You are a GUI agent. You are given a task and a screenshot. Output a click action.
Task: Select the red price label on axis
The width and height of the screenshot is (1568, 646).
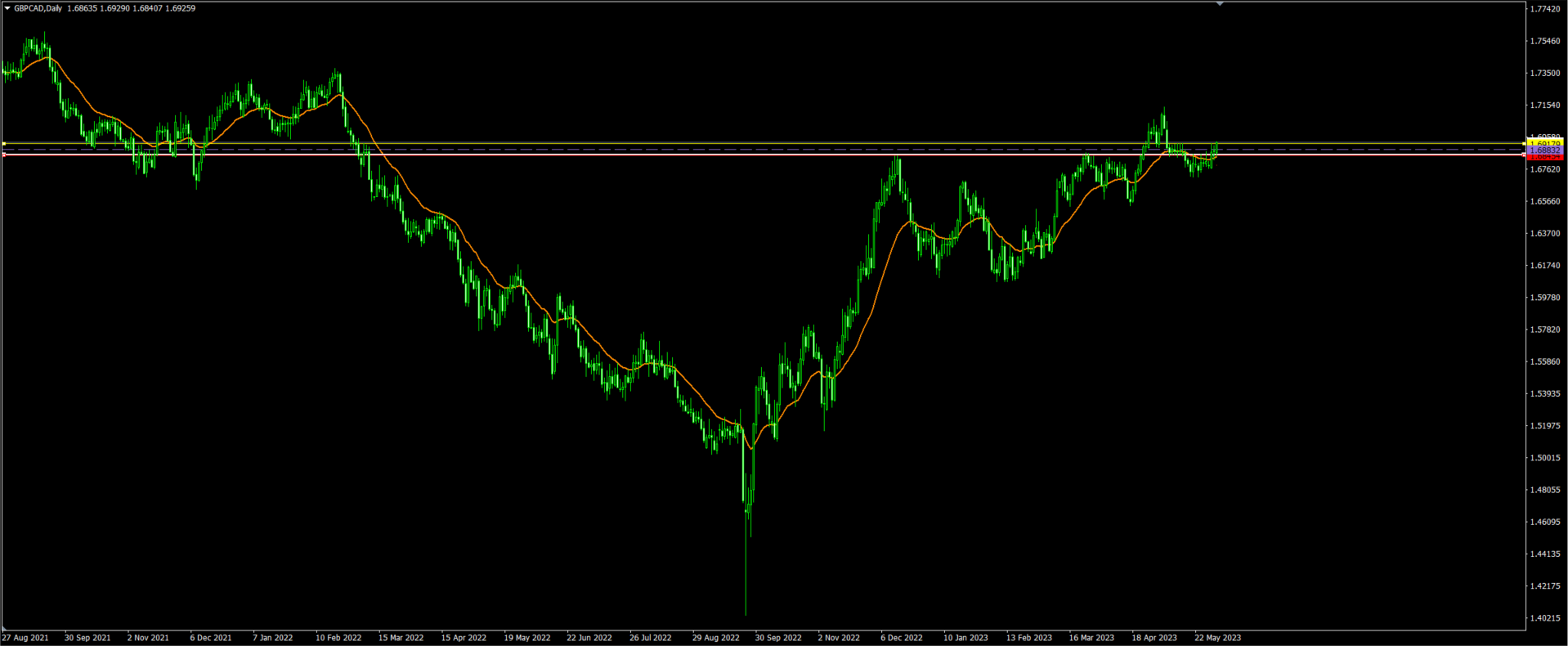1544,156
